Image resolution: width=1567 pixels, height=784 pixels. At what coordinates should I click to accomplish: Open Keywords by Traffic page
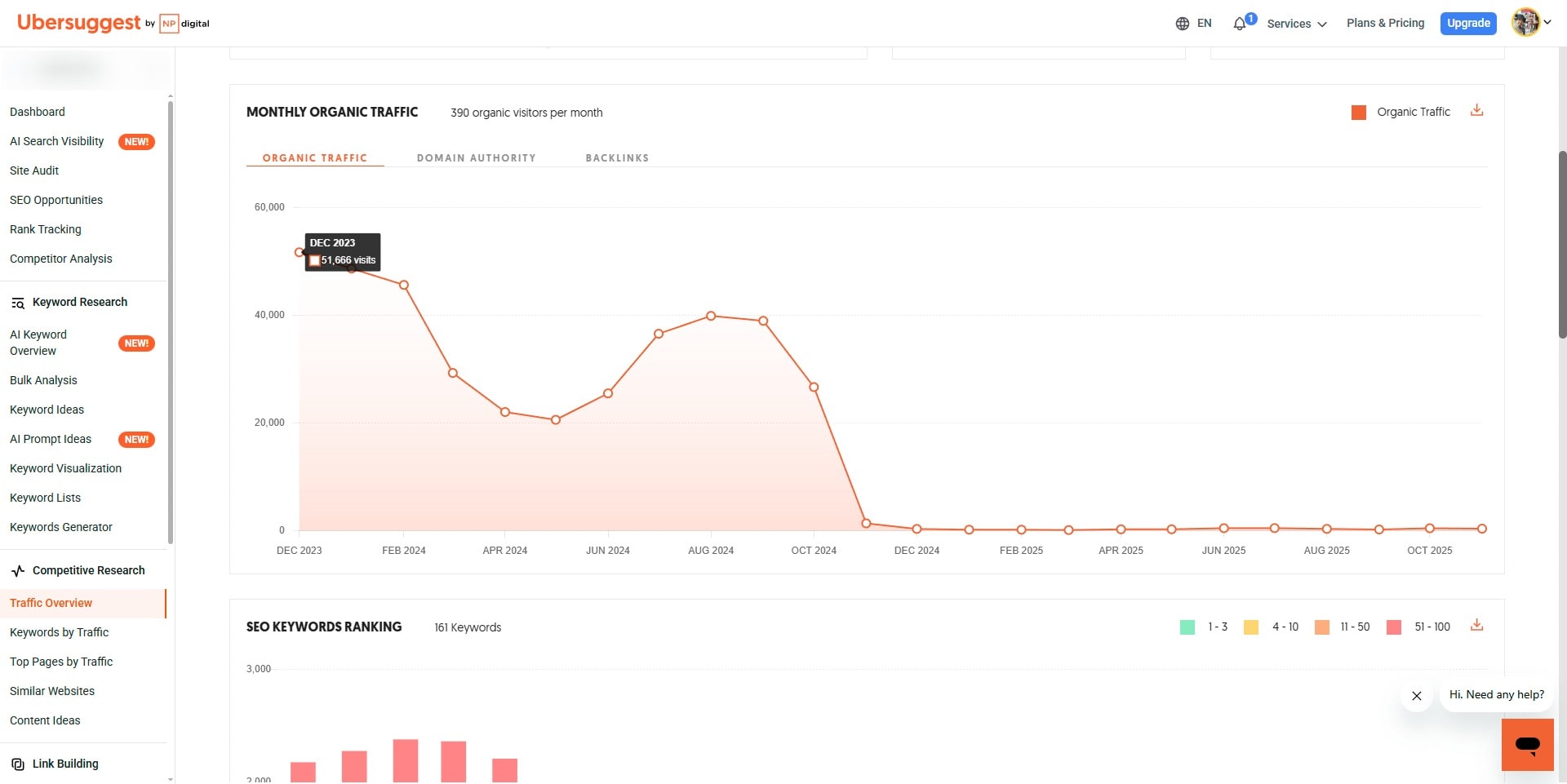click(59, 632)
